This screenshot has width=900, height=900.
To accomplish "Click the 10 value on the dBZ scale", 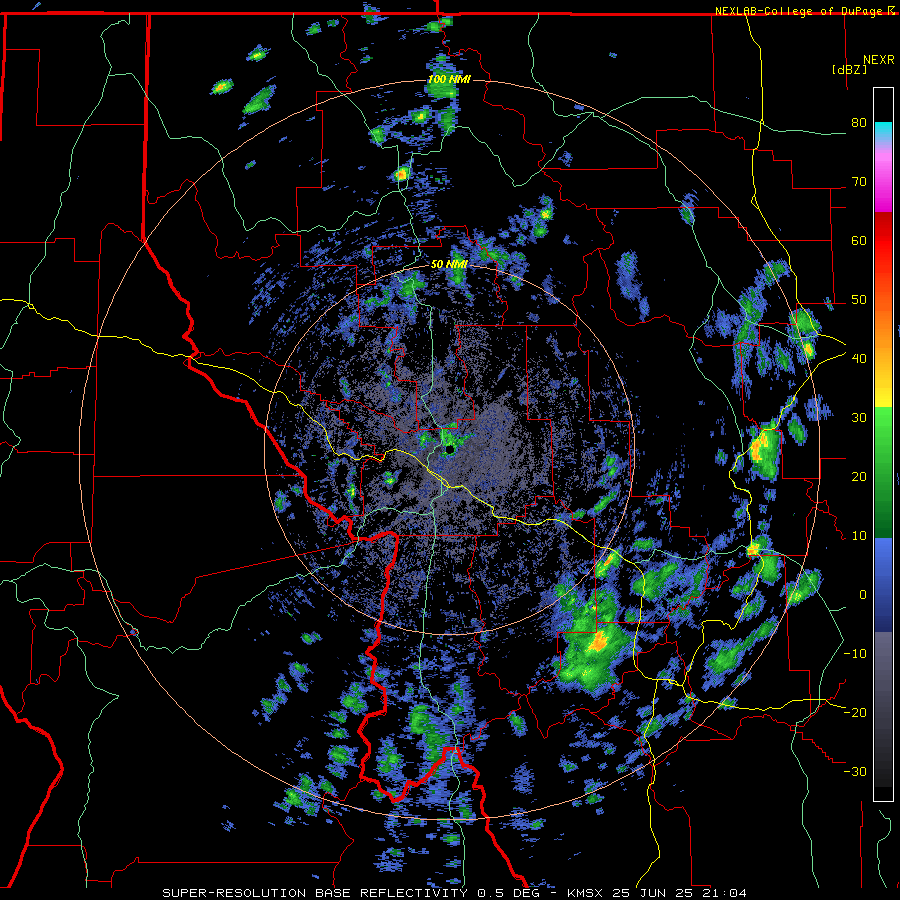I will coord(859,536).
